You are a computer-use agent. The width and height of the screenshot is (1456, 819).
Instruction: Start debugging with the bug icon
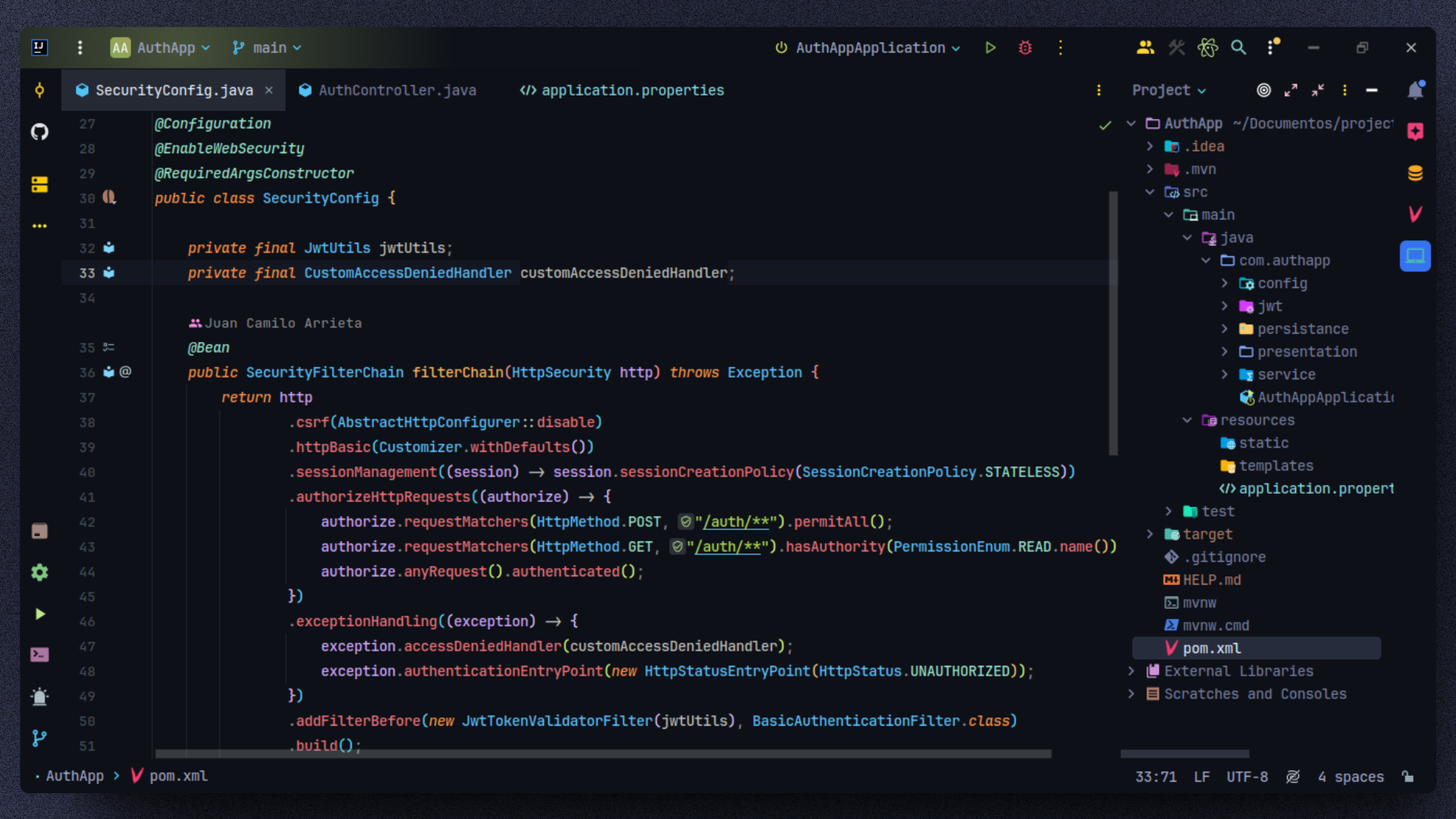[1025, 48]
